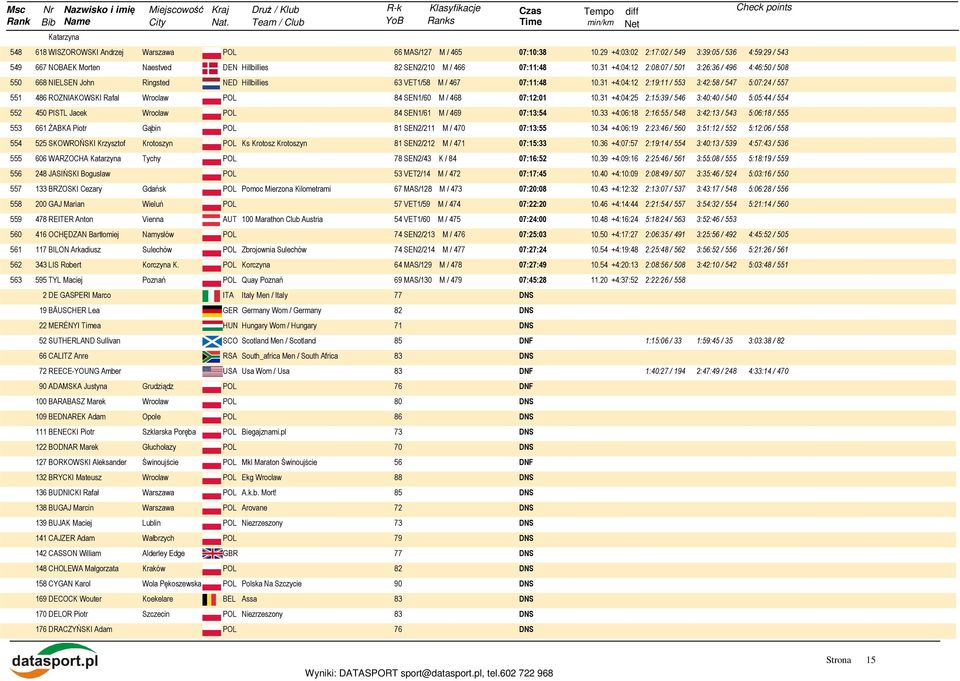Screen dimensions: 960x681
Task: Click the German flag beside BÄUSCHER Lea
Action: [x=212, y=311]
